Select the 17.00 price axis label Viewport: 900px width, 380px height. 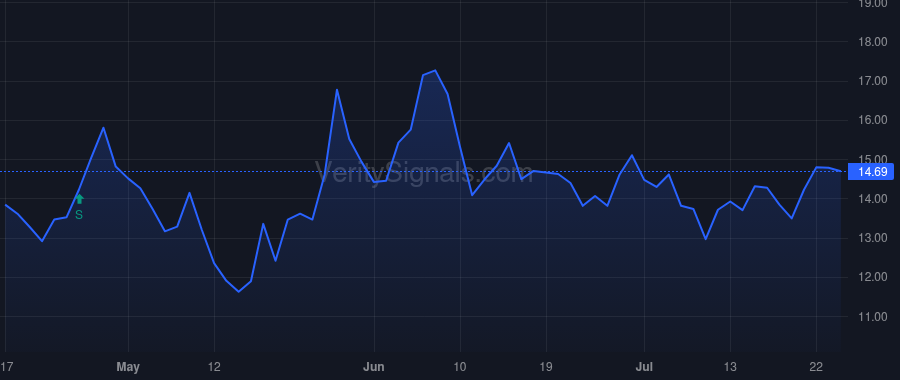coord(872,81)
